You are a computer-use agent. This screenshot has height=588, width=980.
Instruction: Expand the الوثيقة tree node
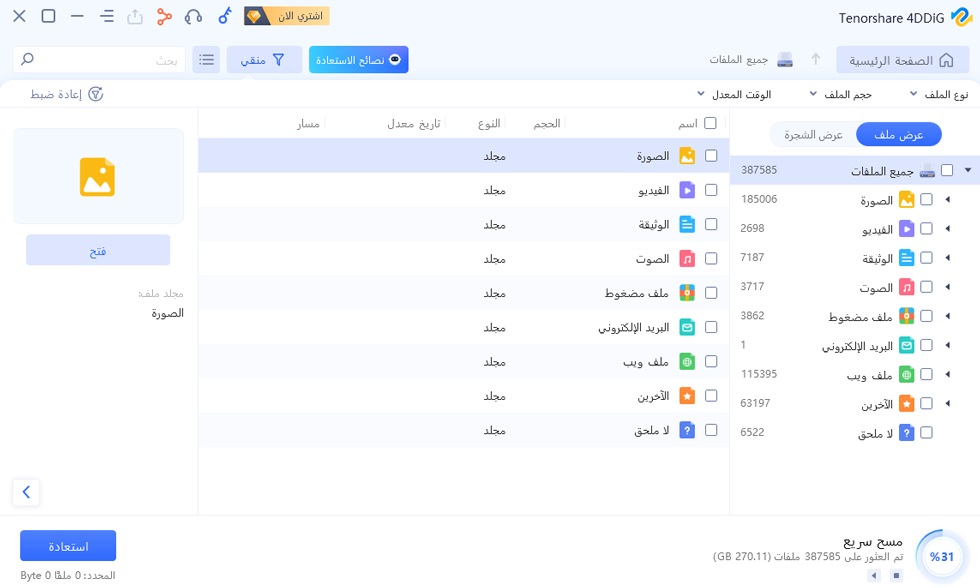[x=948, y=258]
